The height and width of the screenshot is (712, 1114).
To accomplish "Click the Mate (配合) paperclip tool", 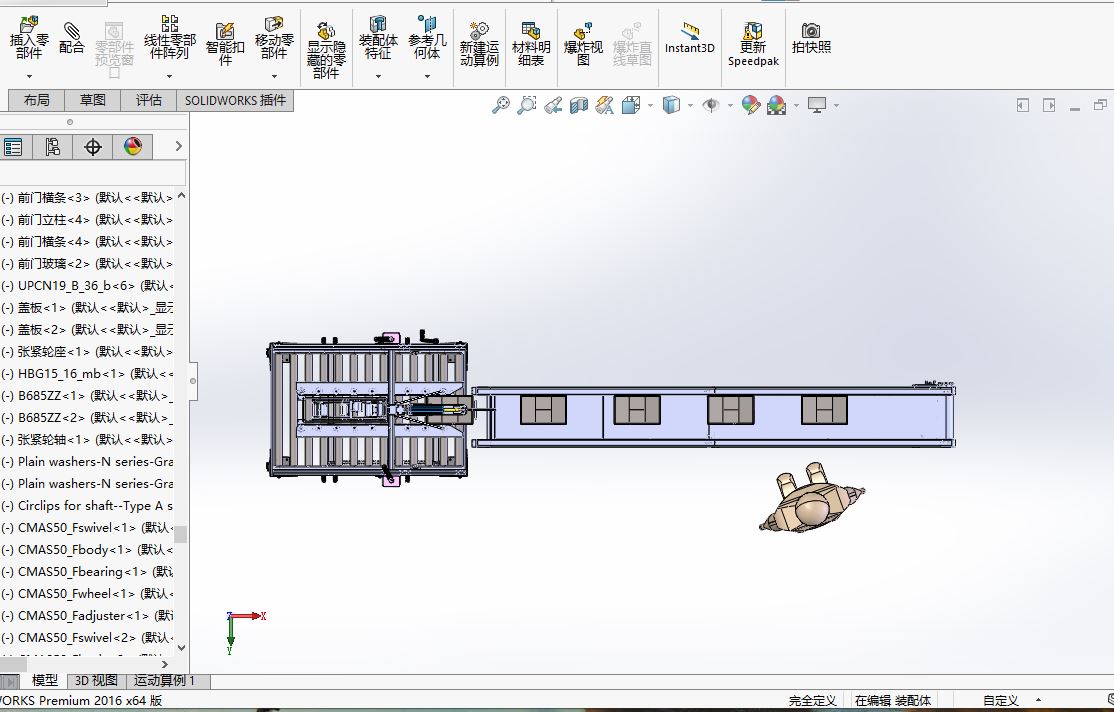I will (x=71, y=38).
